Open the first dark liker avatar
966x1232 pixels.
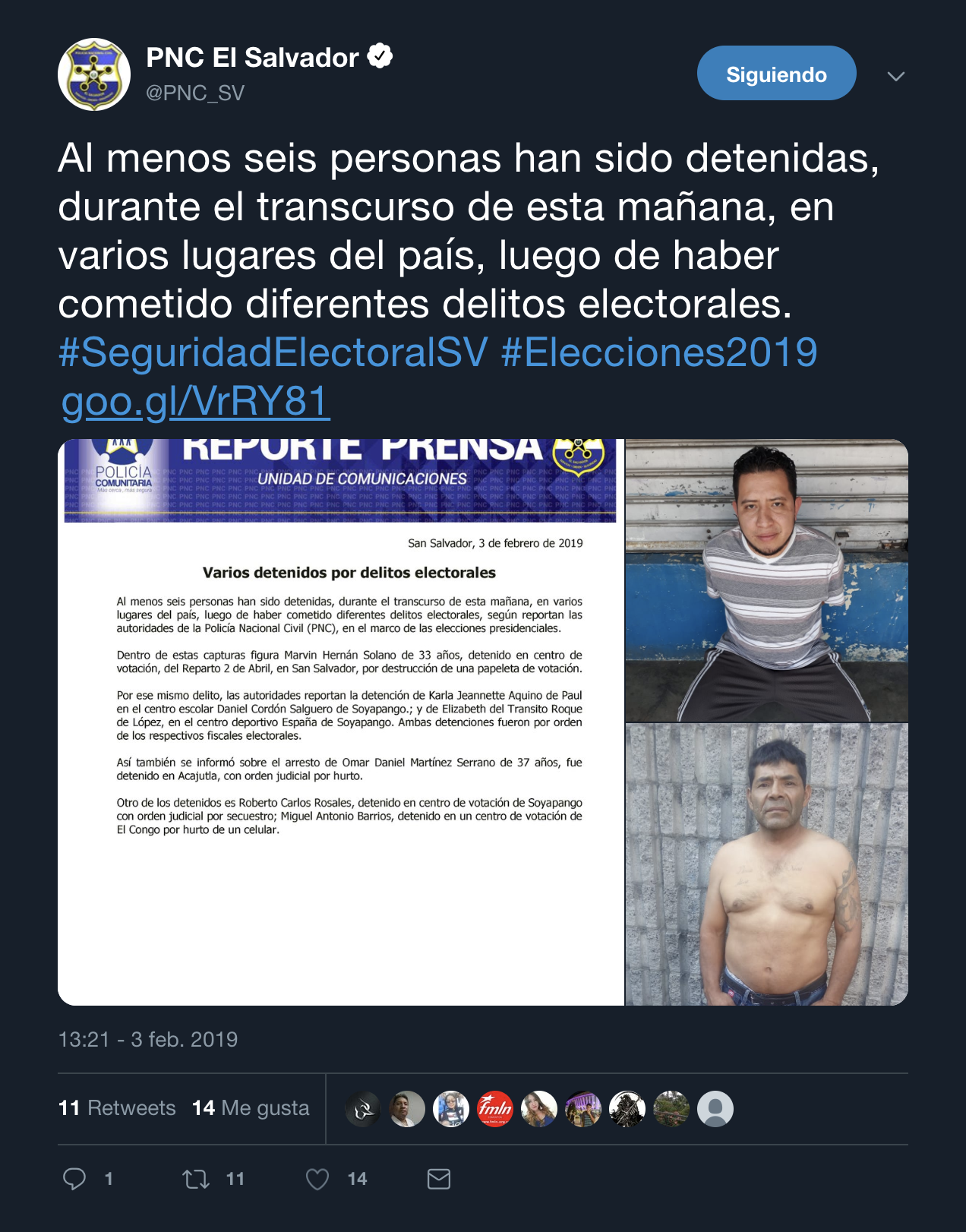click(x=363, y=1109)
